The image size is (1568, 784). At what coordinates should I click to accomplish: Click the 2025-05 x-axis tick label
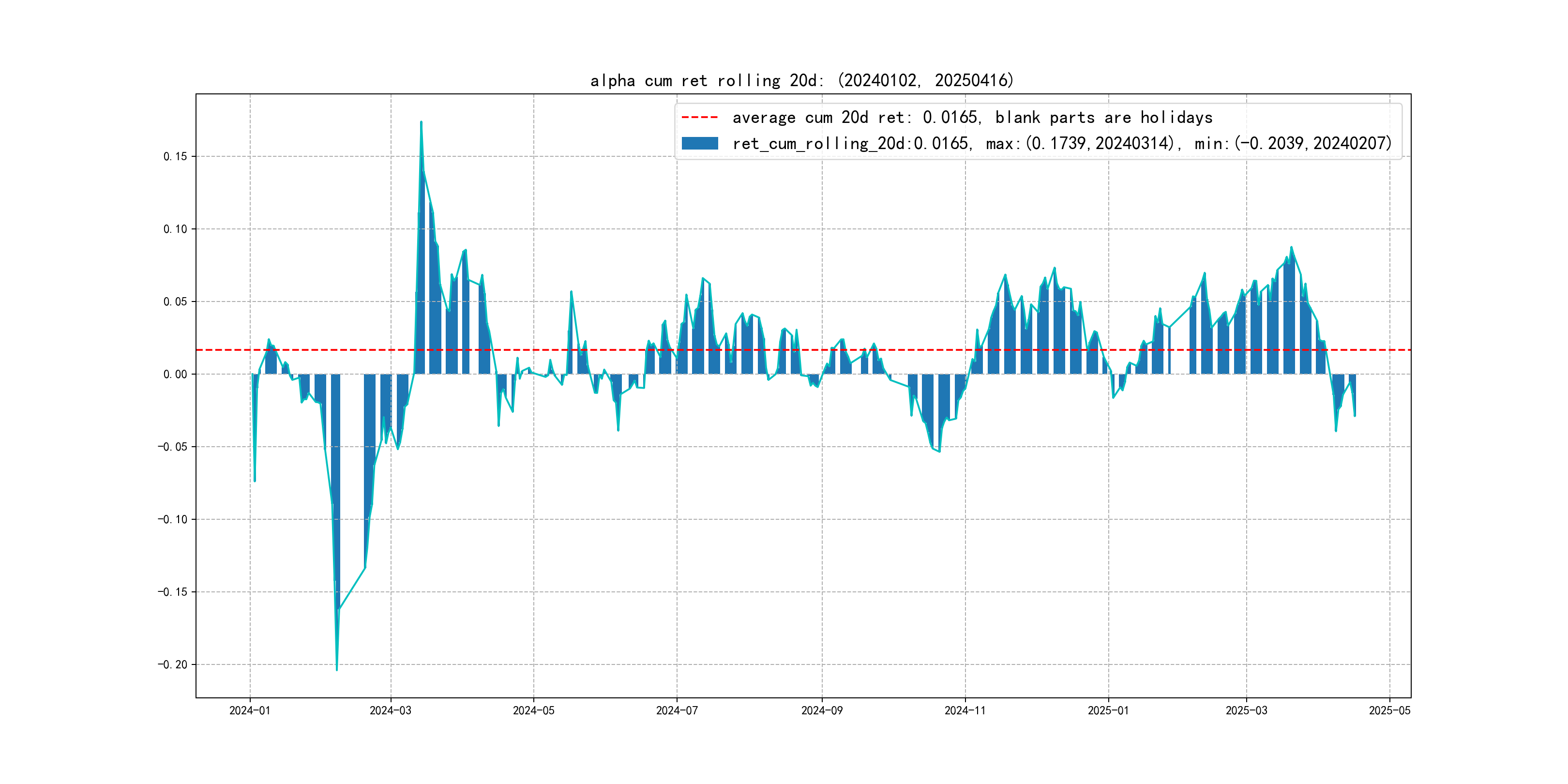tap(1389, 710)
